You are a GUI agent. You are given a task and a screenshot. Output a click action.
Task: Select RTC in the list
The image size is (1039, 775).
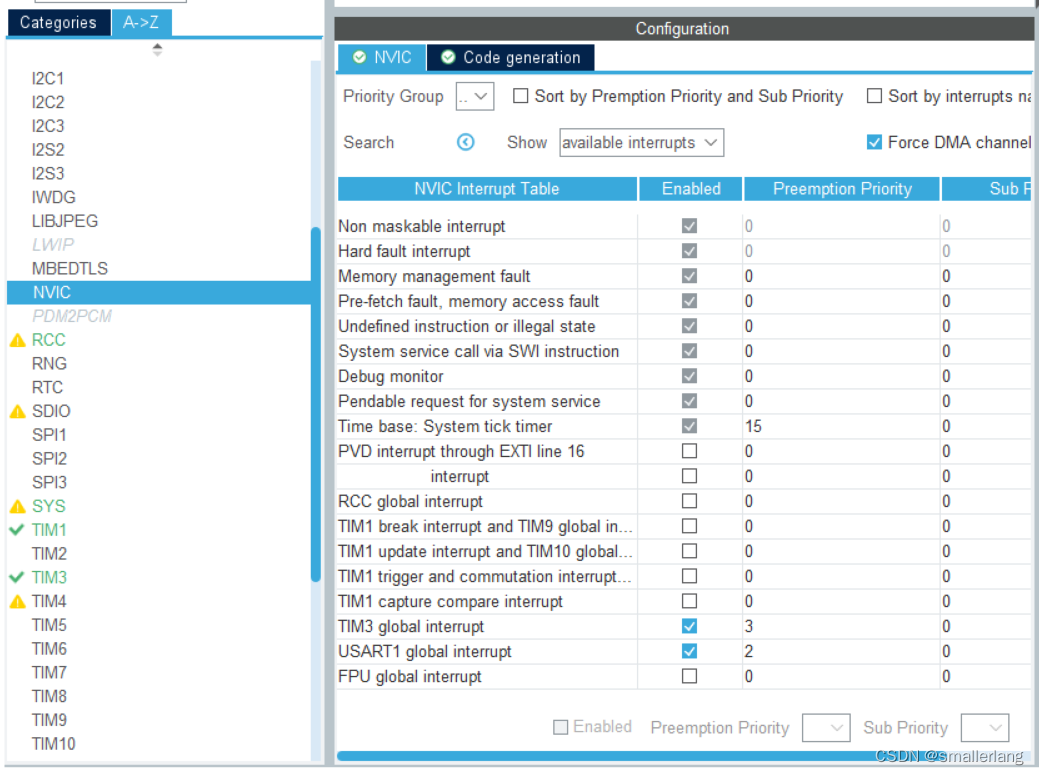[x=48, y=388]
